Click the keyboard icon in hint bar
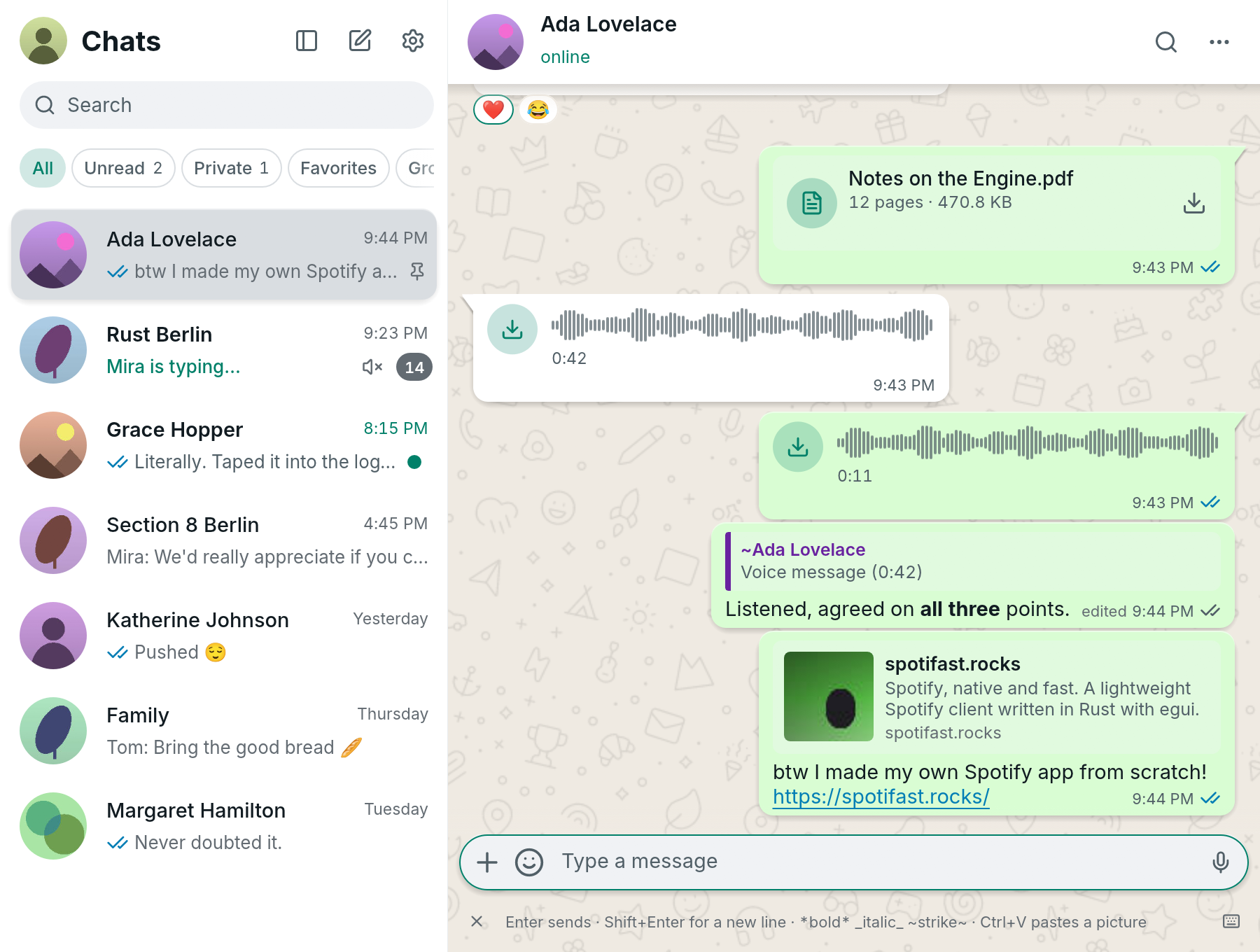Viewport: 1260px width, 952px height. point(1231,921)
